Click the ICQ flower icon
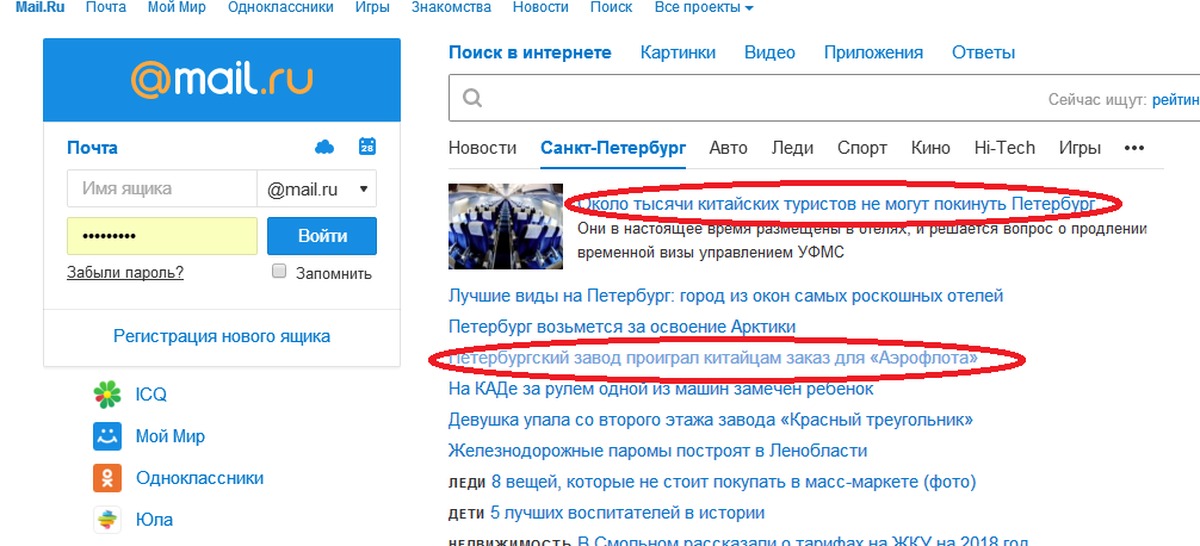The height and width of the screenshot is (546, 1200). (107, 395)
